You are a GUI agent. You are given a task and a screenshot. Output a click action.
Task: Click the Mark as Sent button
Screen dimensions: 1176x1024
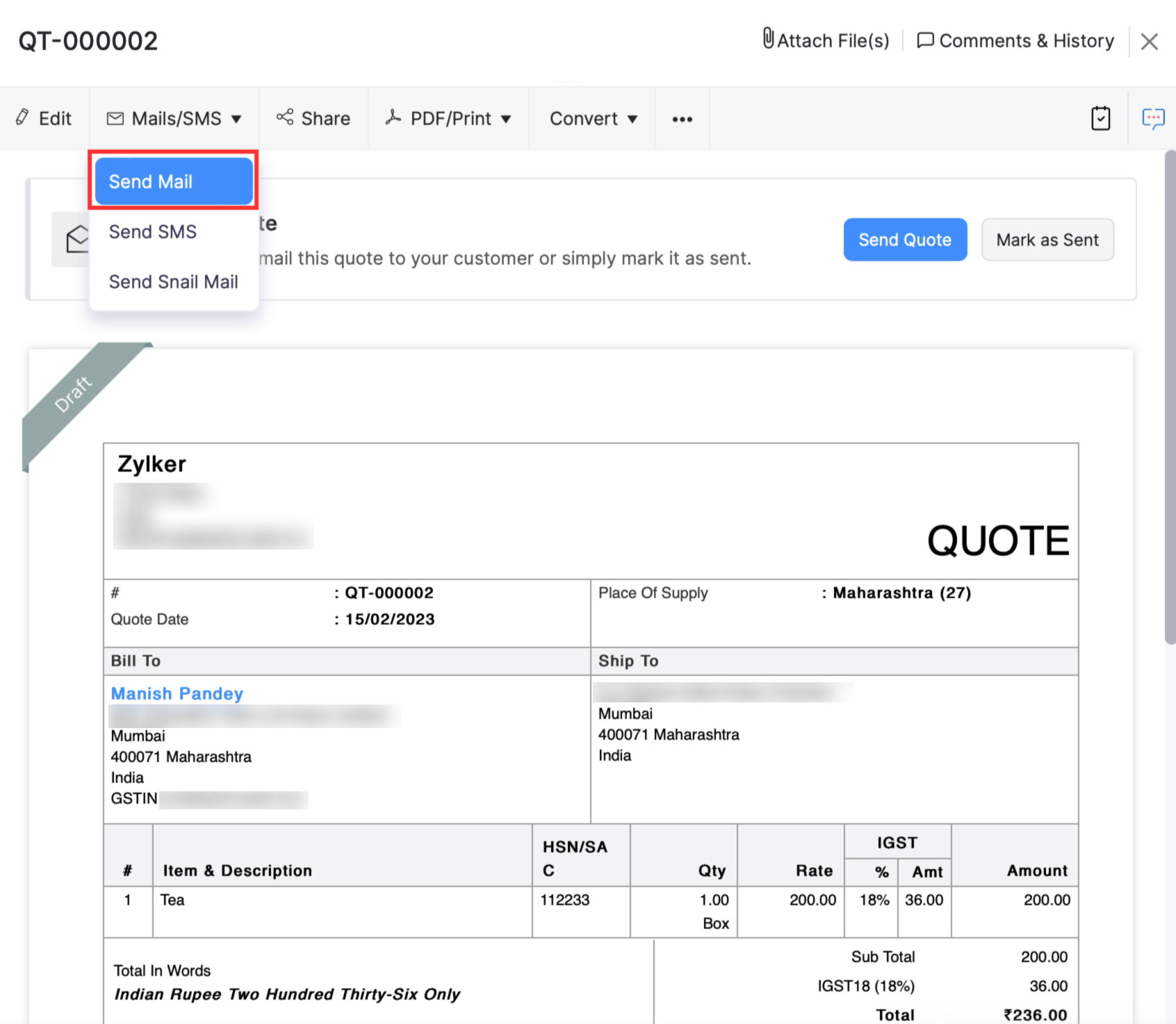point(1047,240)
